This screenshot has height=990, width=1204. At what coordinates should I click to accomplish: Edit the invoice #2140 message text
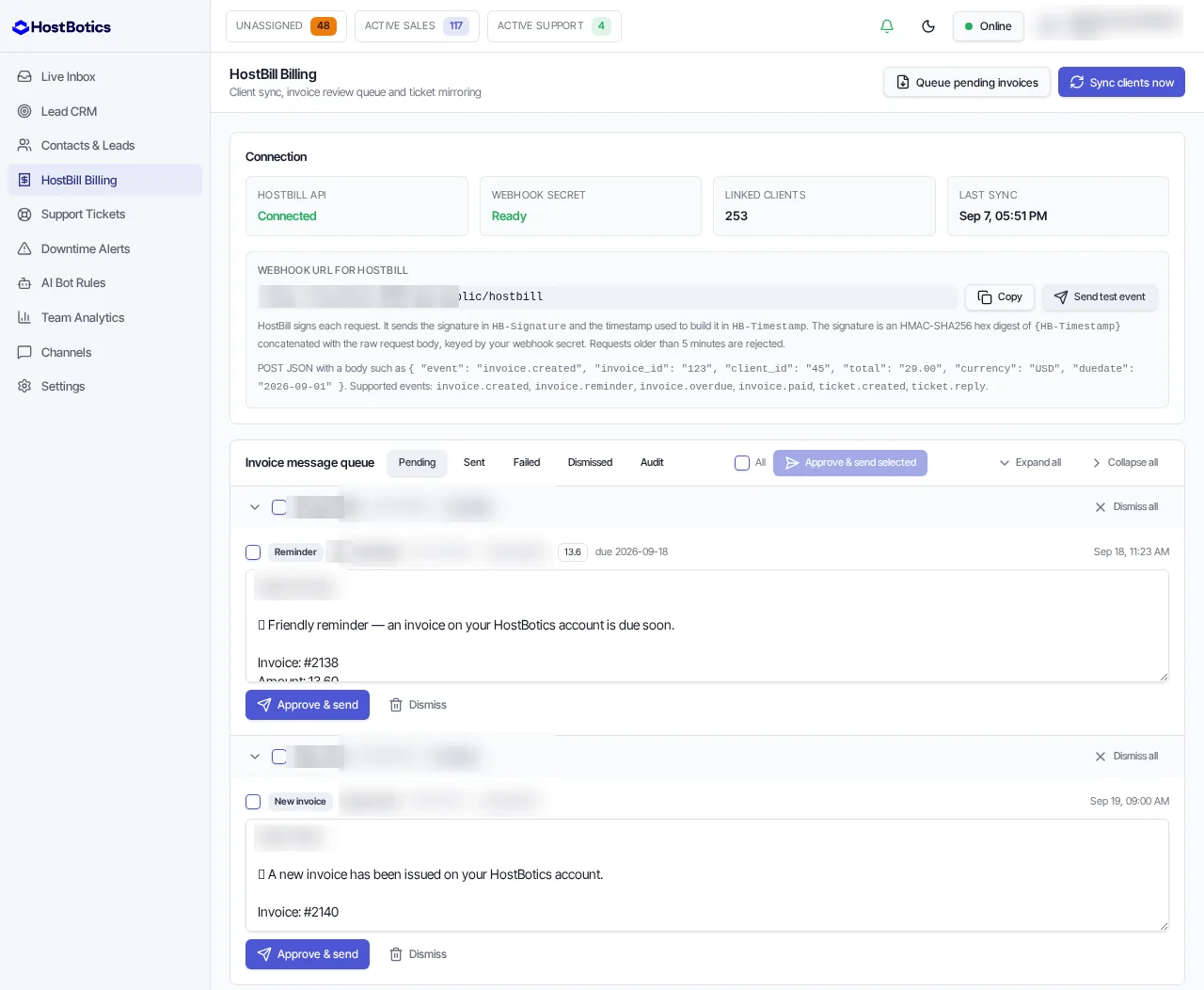[707, 875]
